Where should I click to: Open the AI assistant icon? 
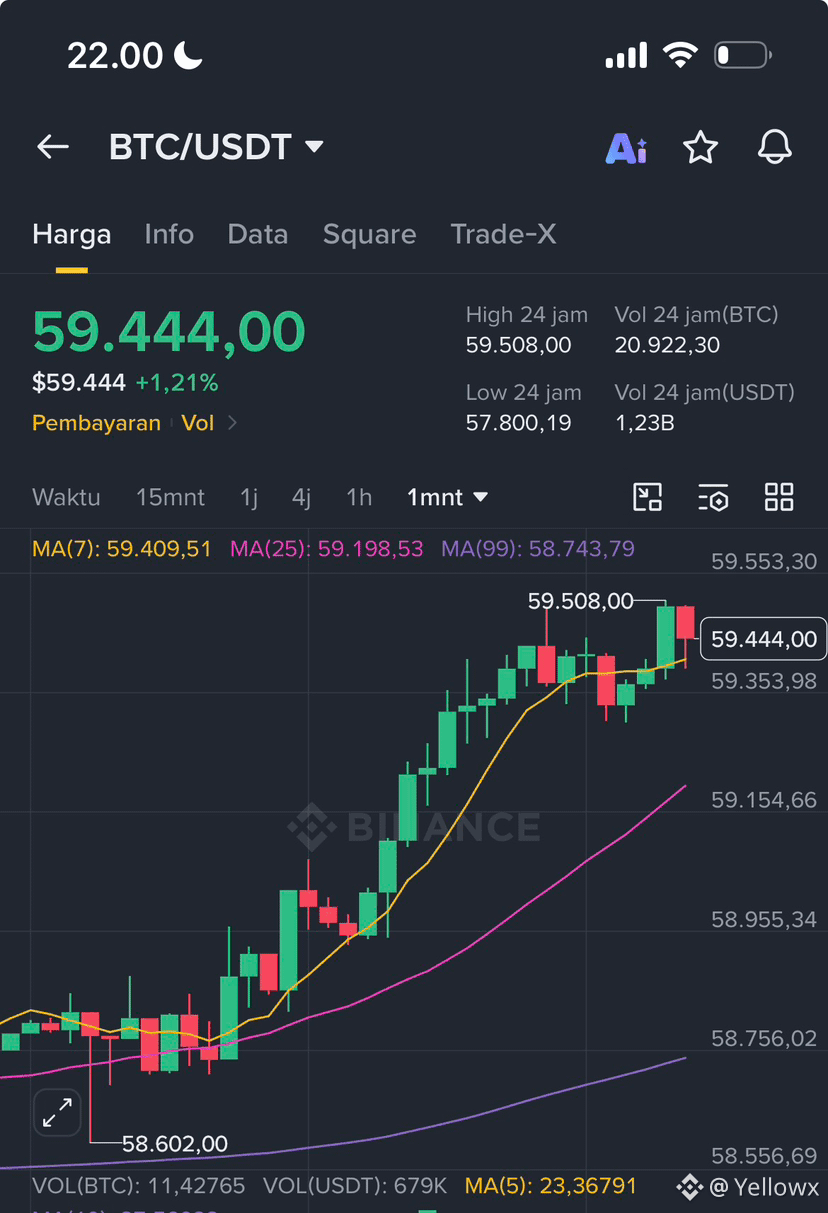pos(626,148)
